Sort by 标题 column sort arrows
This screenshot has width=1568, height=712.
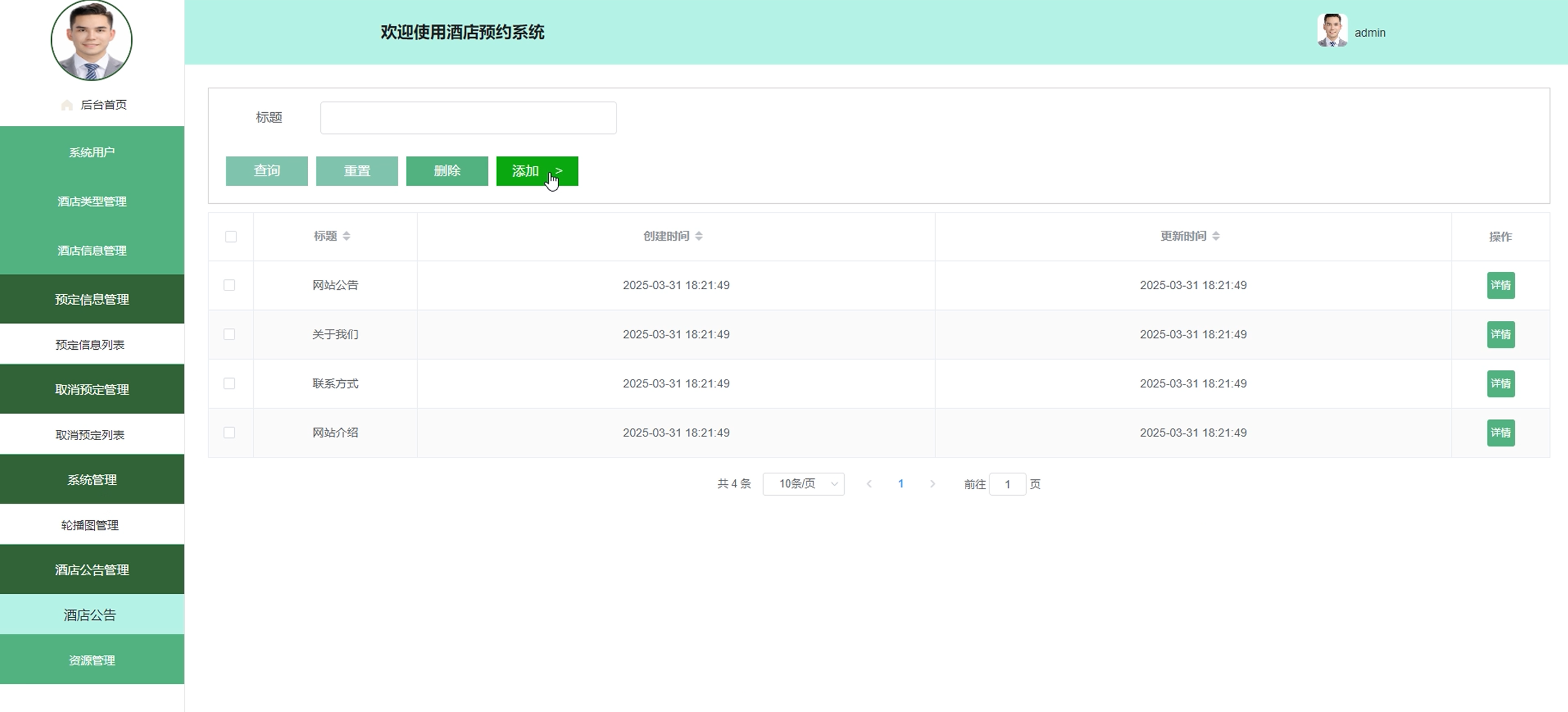click(x=346, y=236)
